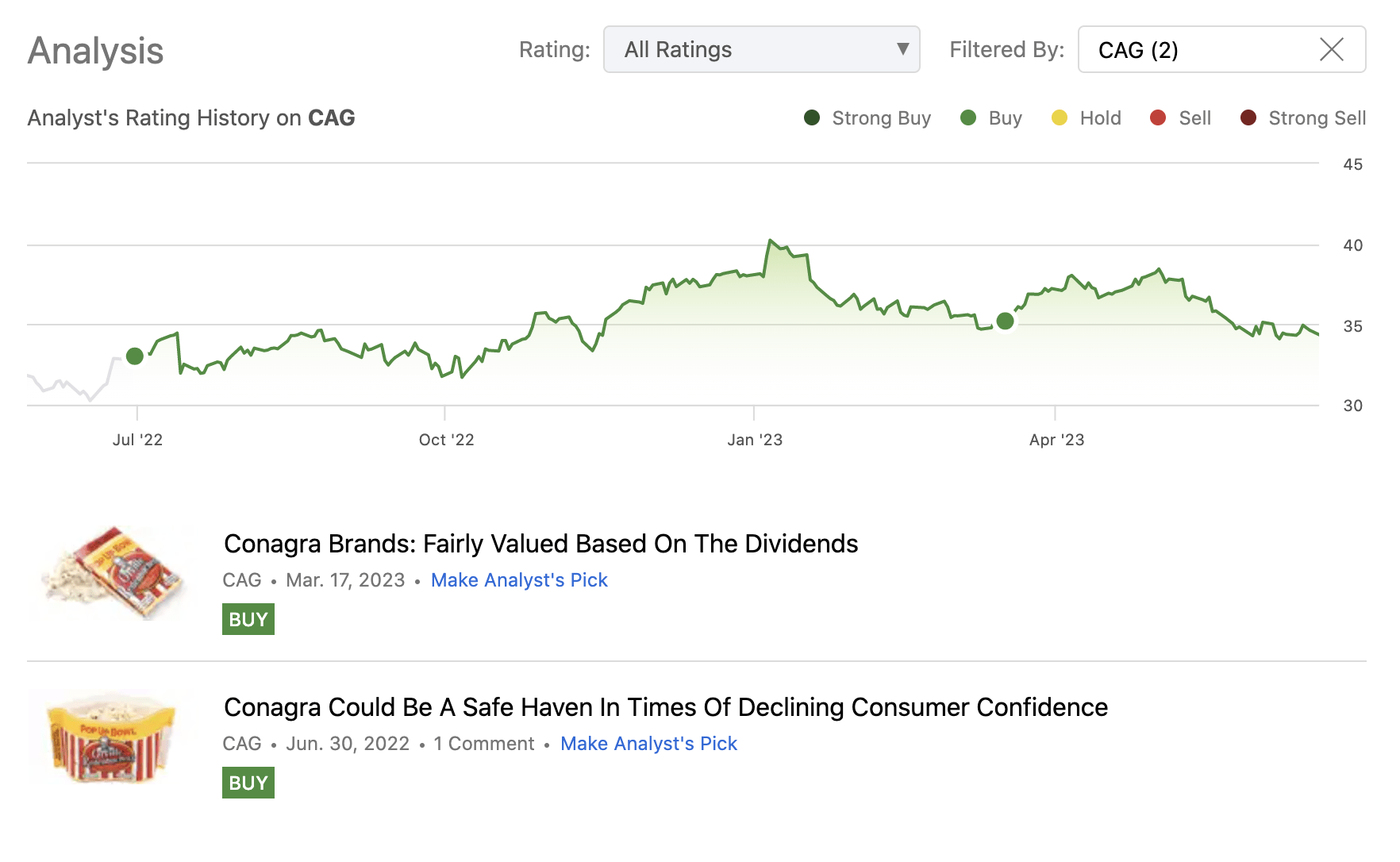Click the BUY badge under Safe Haven article

coord(248,783)
